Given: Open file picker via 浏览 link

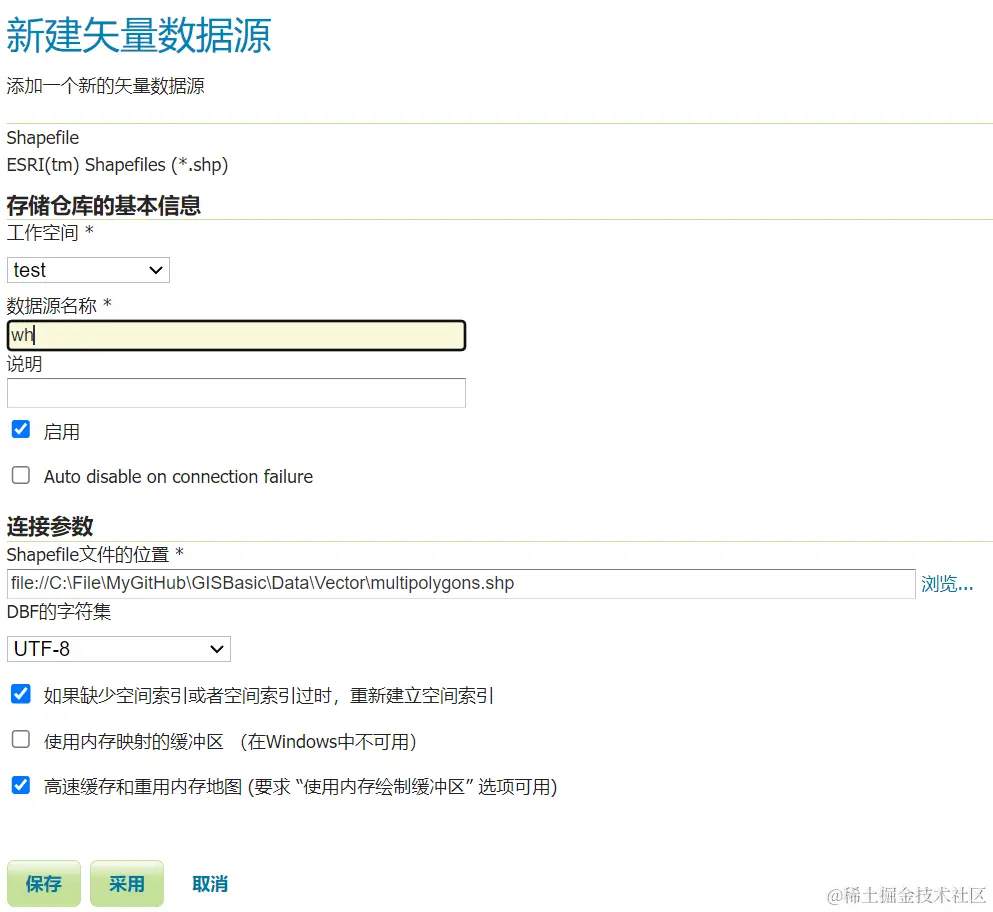Looking at the screenshot, I should pyautogui.click(x=946, y=584).
